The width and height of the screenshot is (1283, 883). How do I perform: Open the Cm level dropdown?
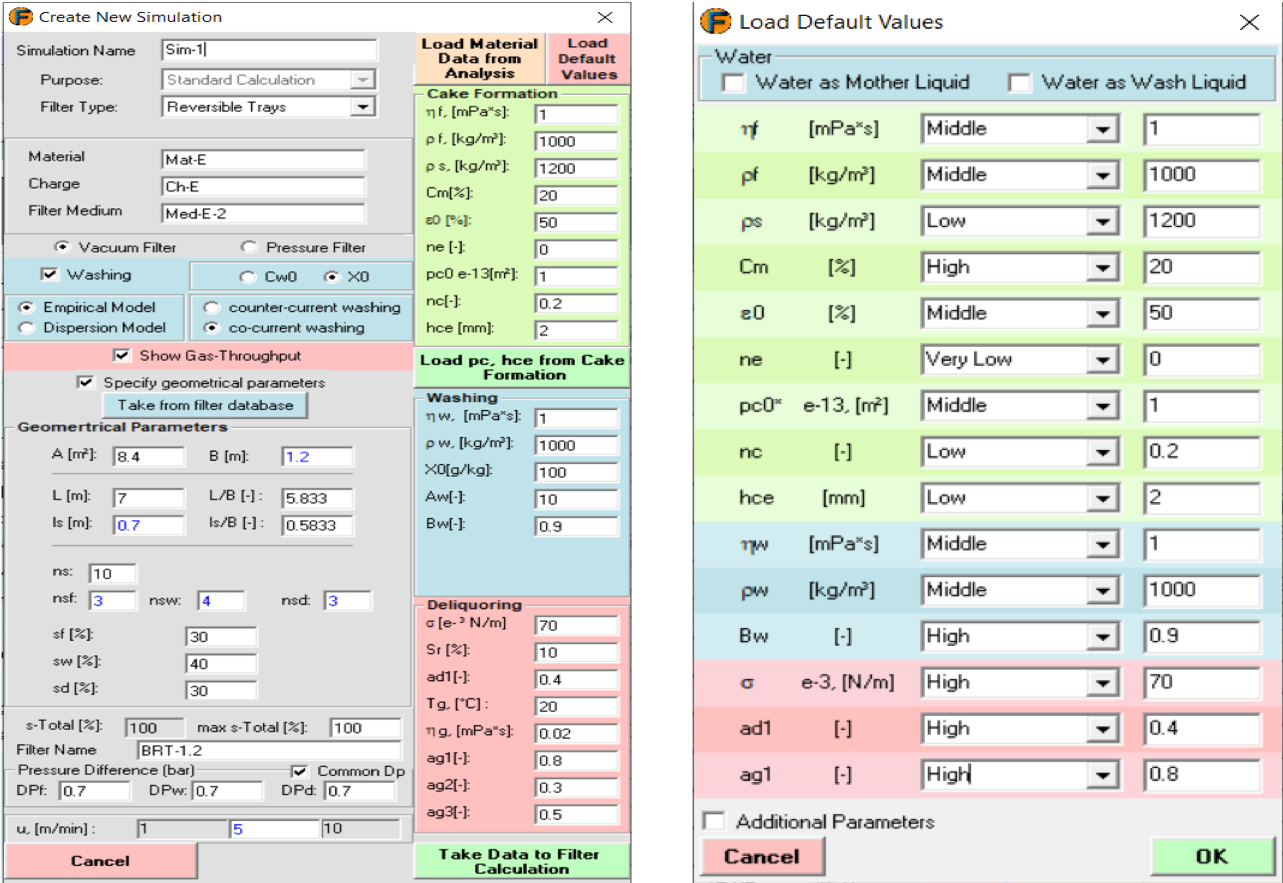click(1101, 267)
